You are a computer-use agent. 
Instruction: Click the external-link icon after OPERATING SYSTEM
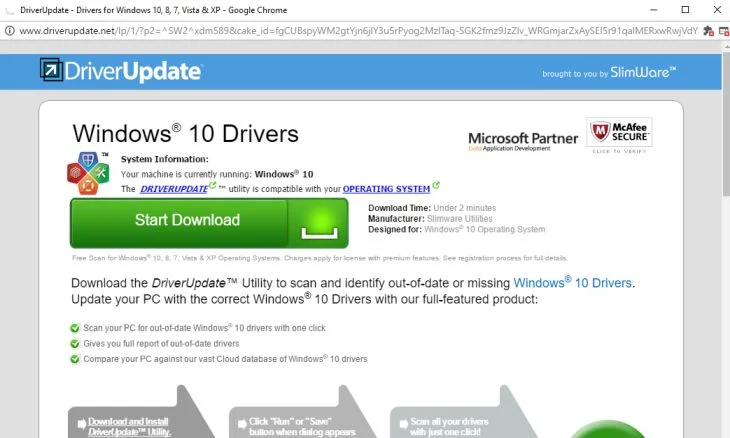436,185
